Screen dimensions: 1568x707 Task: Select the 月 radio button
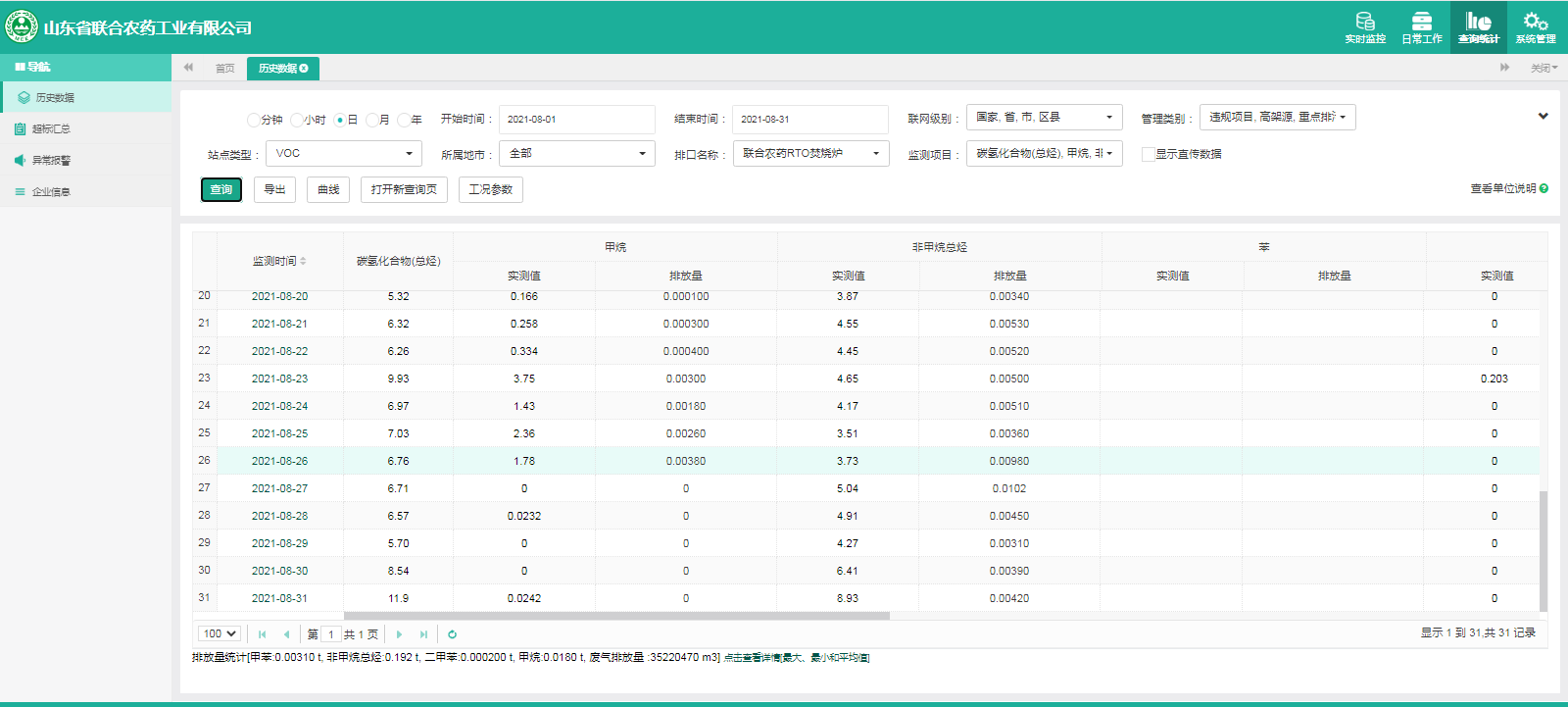pos(372,120)
